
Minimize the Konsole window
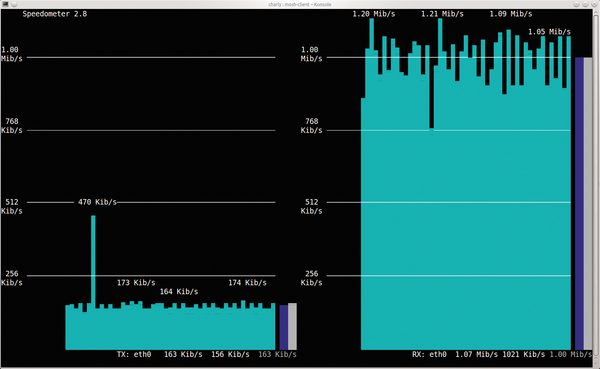[x=576, y=4]
